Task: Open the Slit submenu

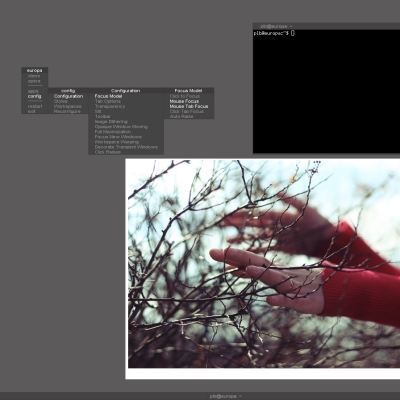Action: pos(126,111)
